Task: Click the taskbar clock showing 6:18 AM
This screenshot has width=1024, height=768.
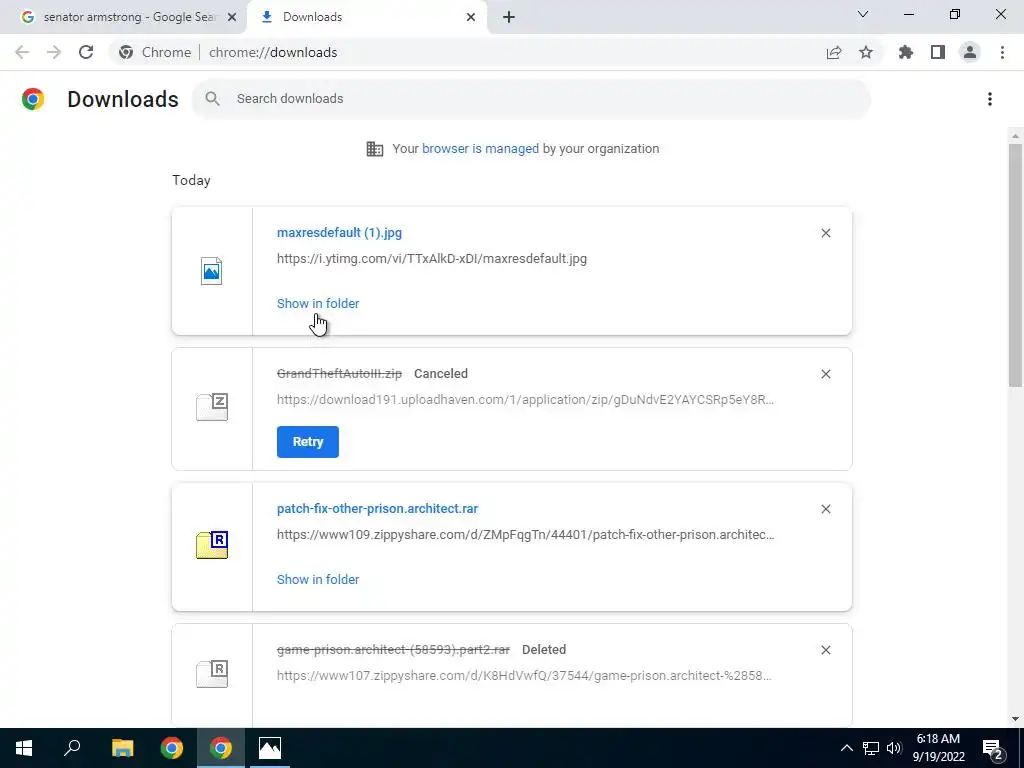Action: point(938,748)
